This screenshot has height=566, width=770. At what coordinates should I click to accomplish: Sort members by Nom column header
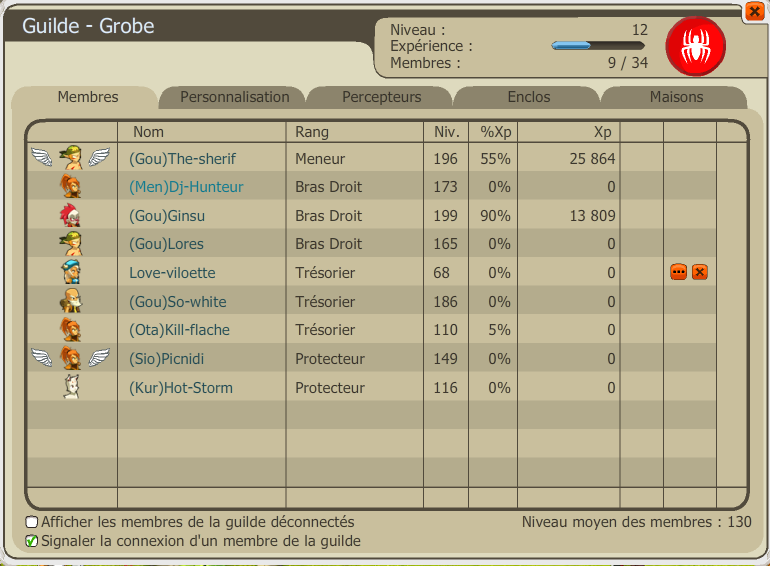tap(148, 132)
